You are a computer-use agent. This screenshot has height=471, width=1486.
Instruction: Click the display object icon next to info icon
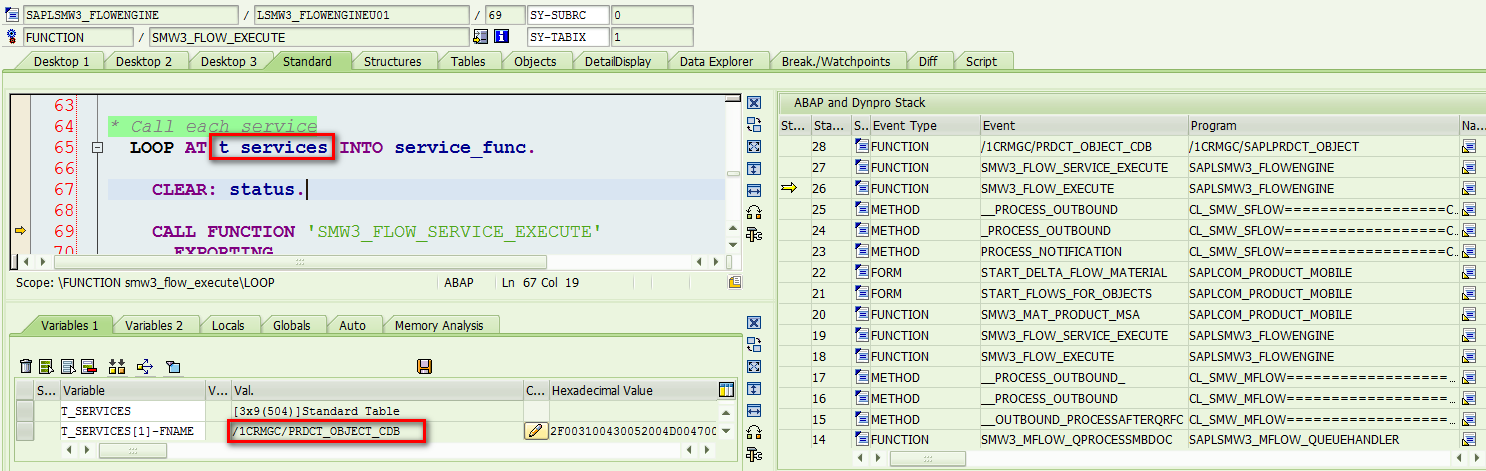click(481, 37)
